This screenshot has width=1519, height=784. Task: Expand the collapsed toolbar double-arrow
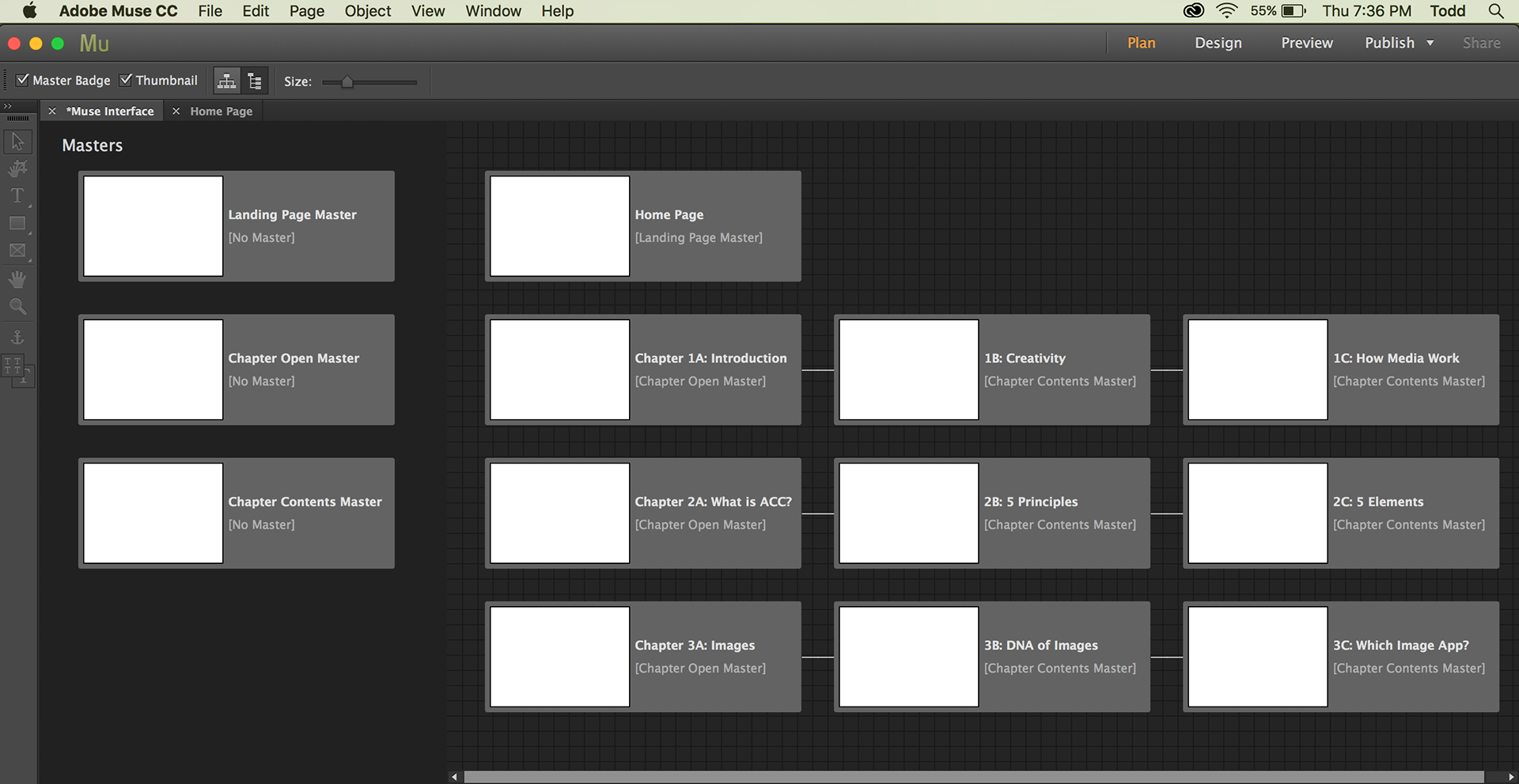coord(8,106)
